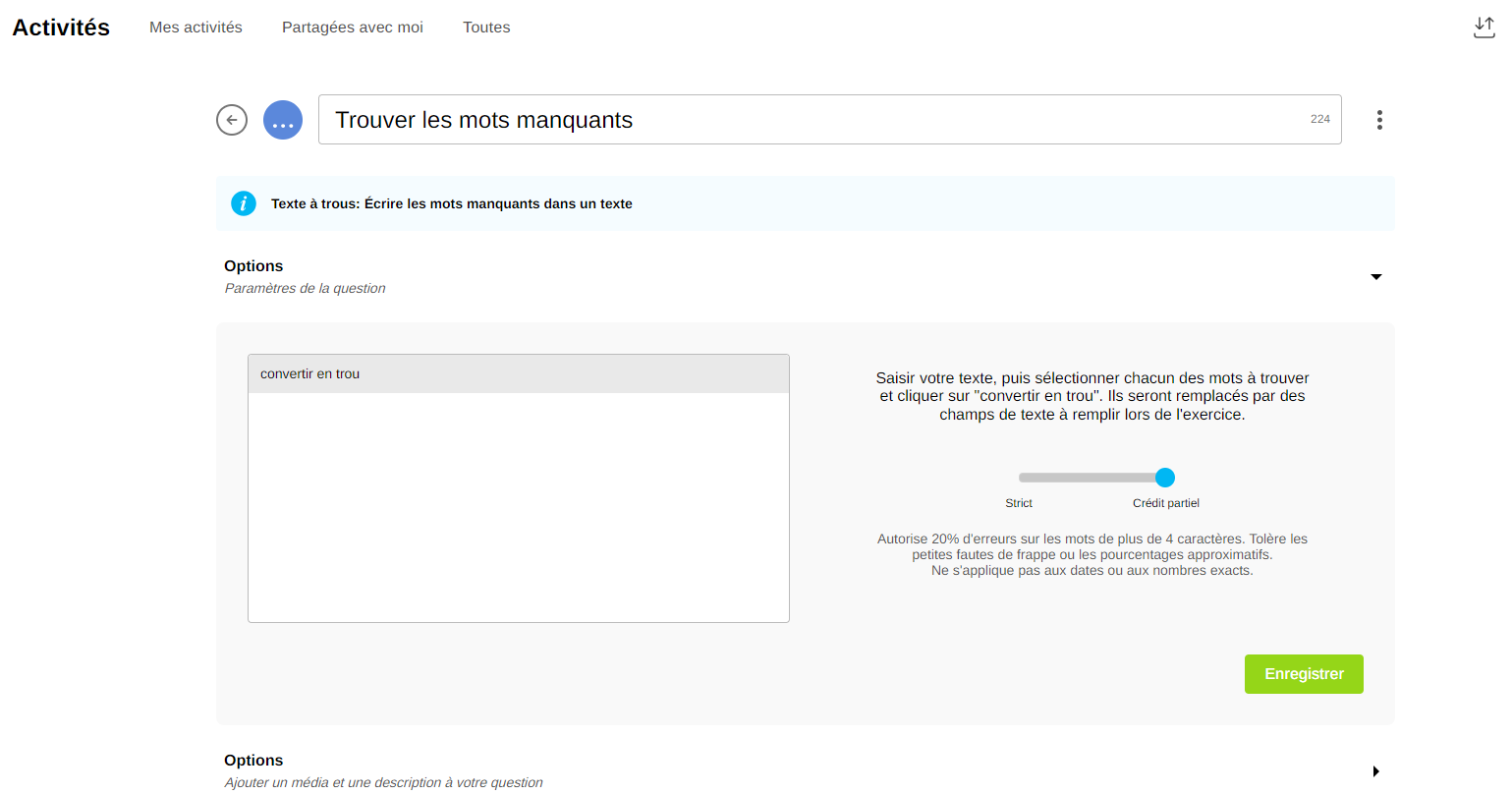Open the three-dot more options menu
The image size is (1512, 795).
pyautogui.click(x=1379, y=120)
